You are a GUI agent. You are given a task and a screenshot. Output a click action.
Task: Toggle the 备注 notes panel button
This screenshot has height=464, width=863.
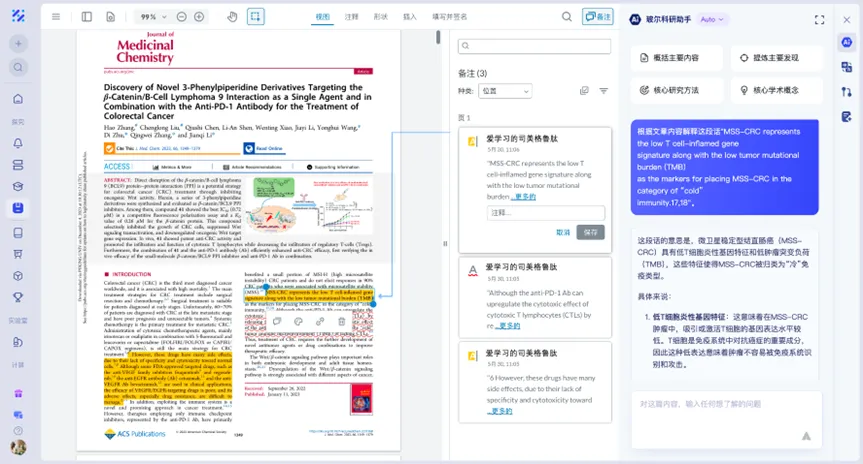click(598, 17)
